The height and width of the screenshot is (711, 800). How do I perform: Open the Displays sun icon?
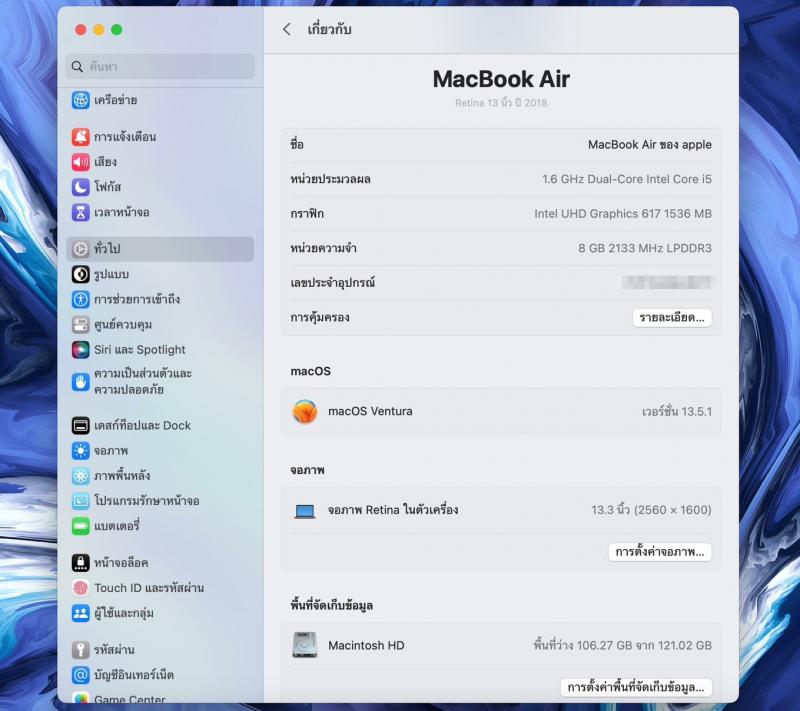pyautogui.click(x=81, y=451)
